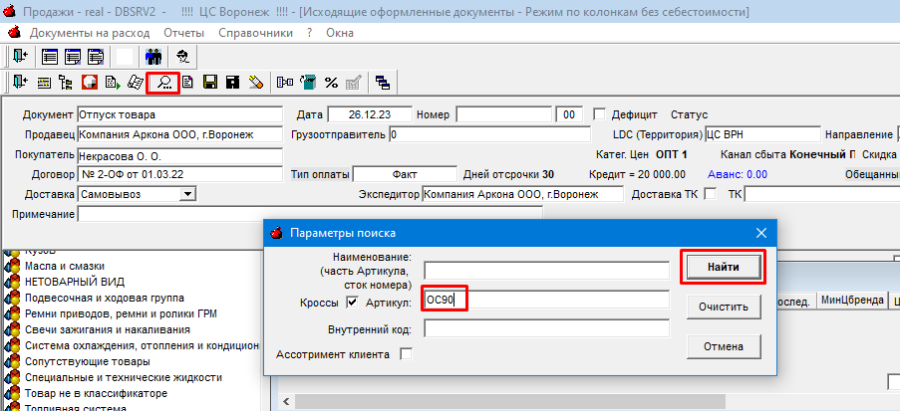
Task: Select Товар не в классификаторе tree item
Action: pyautogui.click(x=96, y=394)
